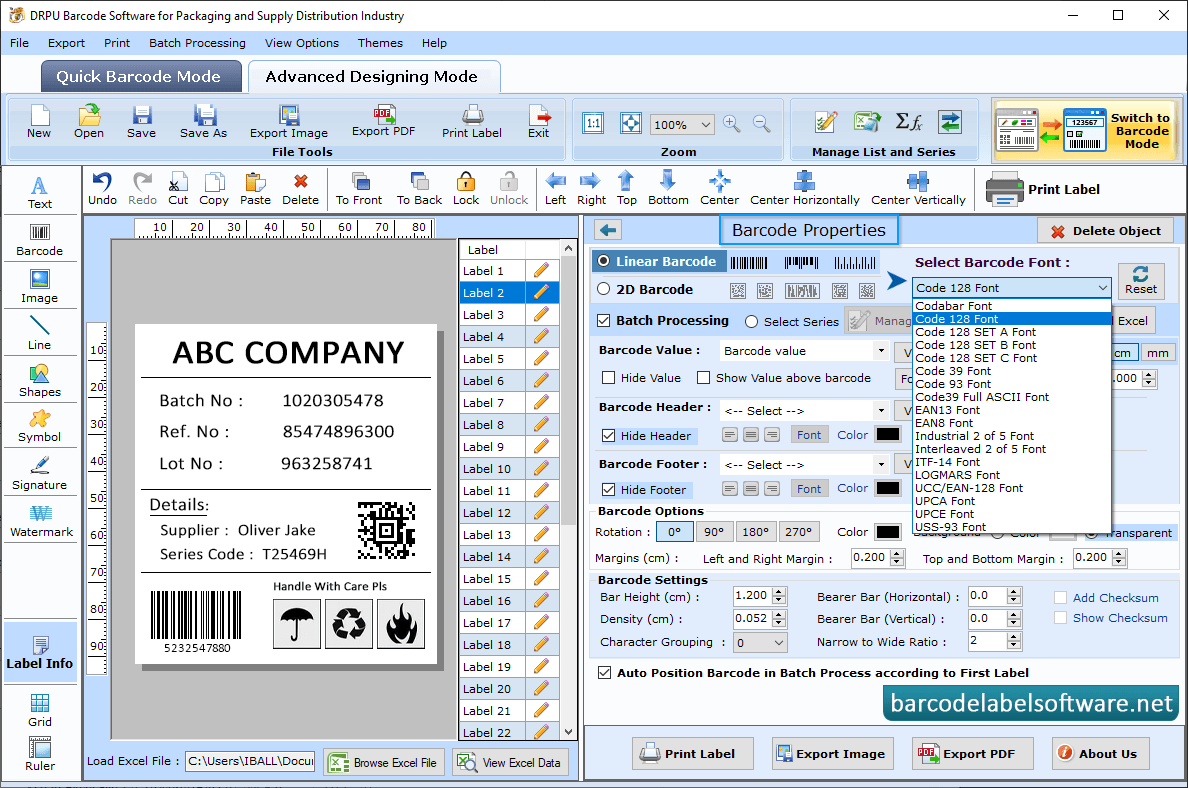Toggle the Batch Processing checkbox
The height and width of the screenshot is (788, 1188).
[x=604, y=321]
